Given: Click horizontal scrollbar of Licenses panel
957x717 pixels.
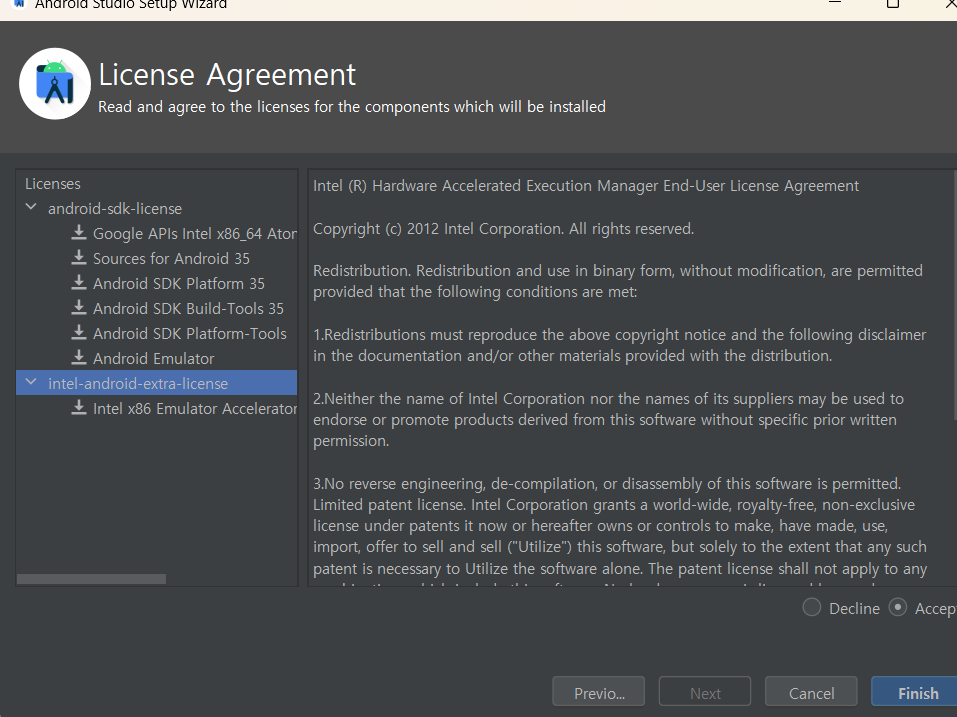Looking at the screenshot, I should (x=92, y=579).
